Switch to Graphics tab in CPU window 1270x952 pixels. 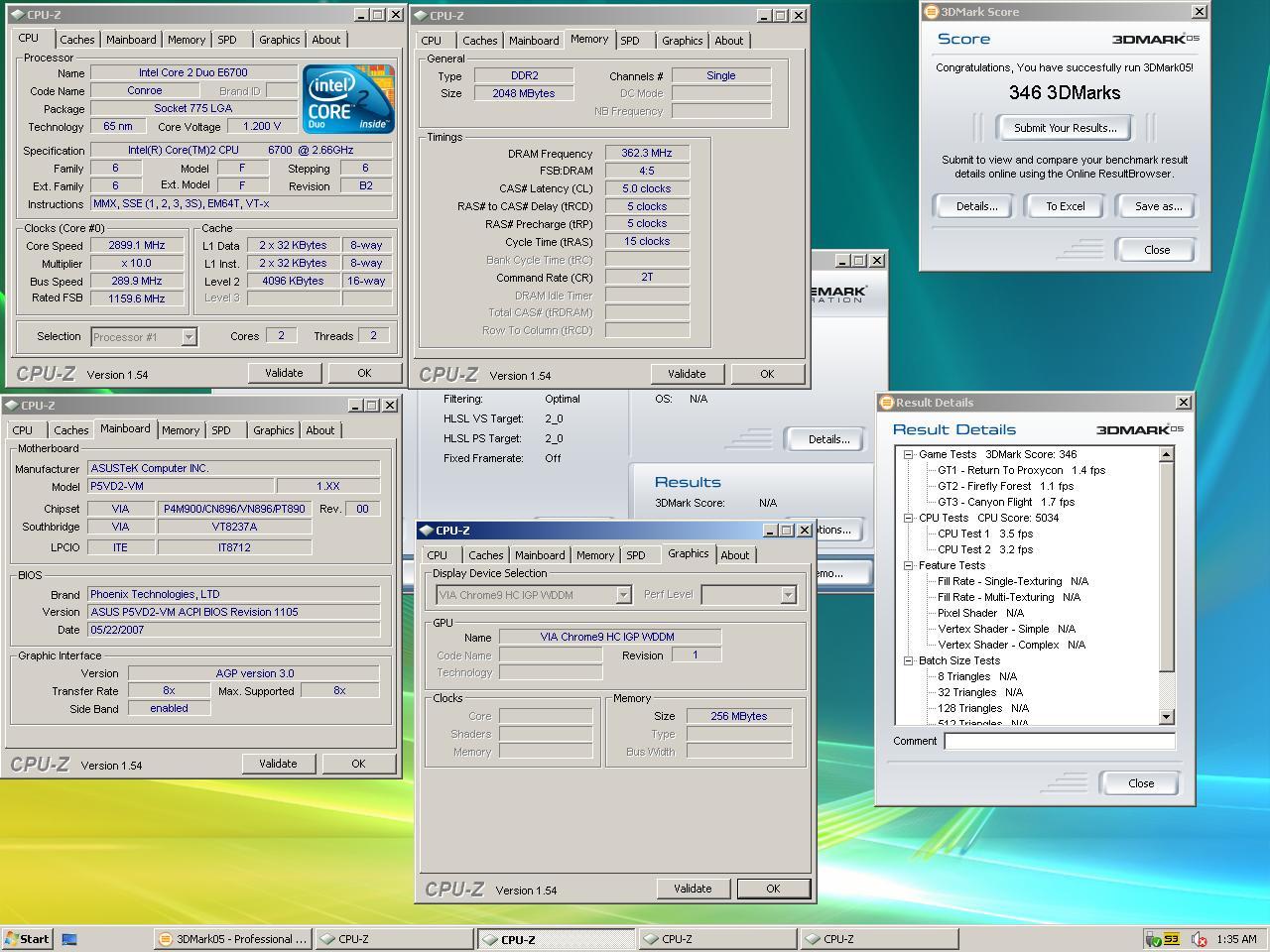279,40
